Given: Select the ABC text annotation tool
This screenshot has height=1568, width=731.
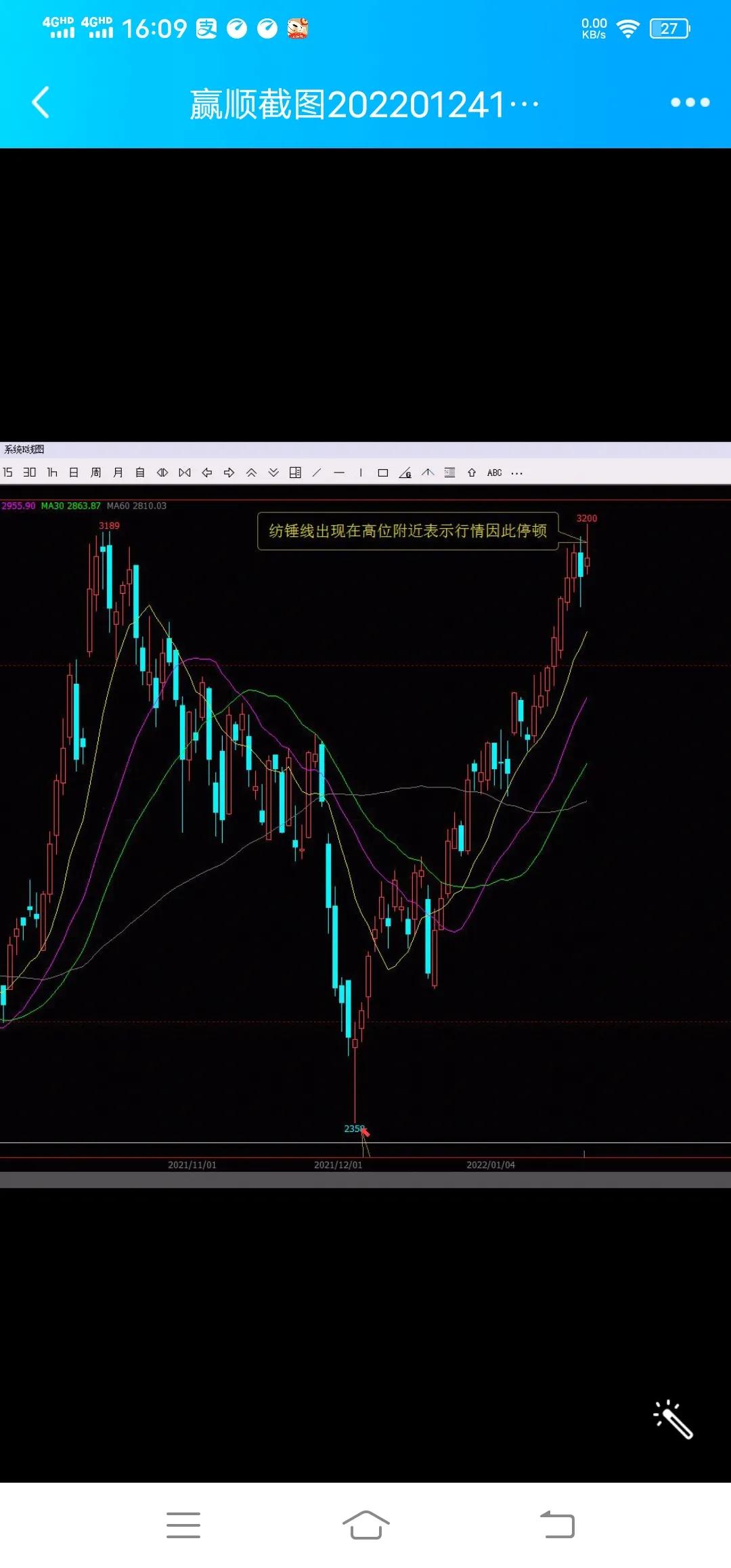Looking at the screenshot, I should coord(494,473).
